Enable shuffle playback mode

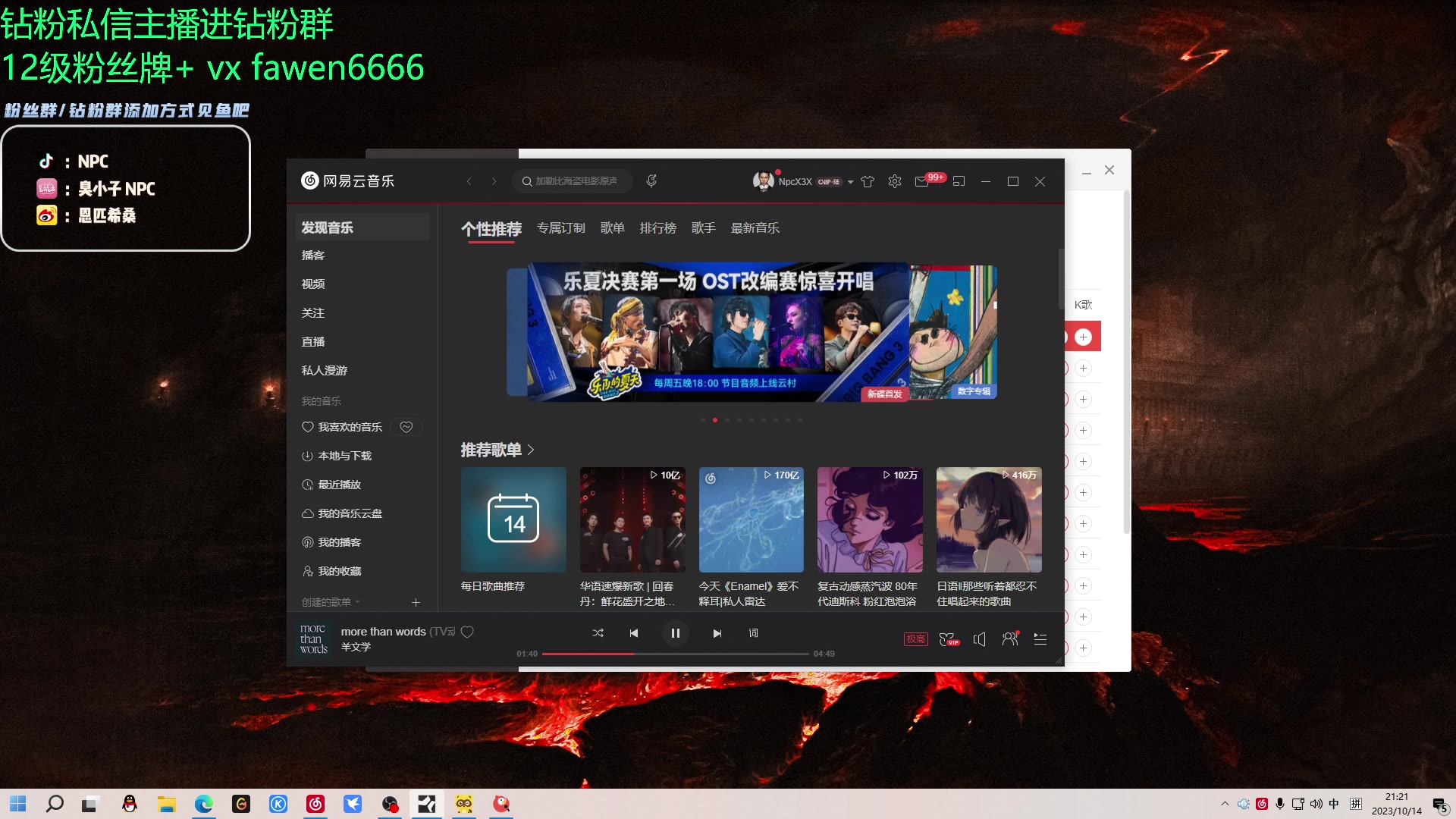coord(598,632)
